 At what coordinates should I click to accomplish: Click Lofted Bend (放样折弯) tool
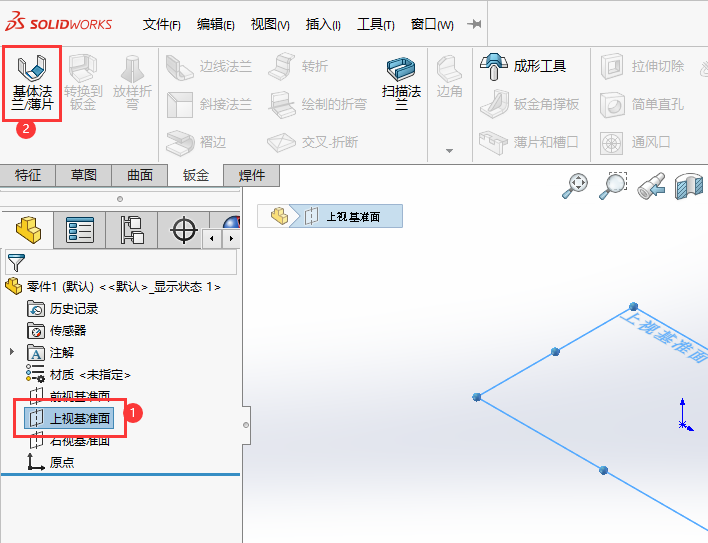[x=132, y=83]
